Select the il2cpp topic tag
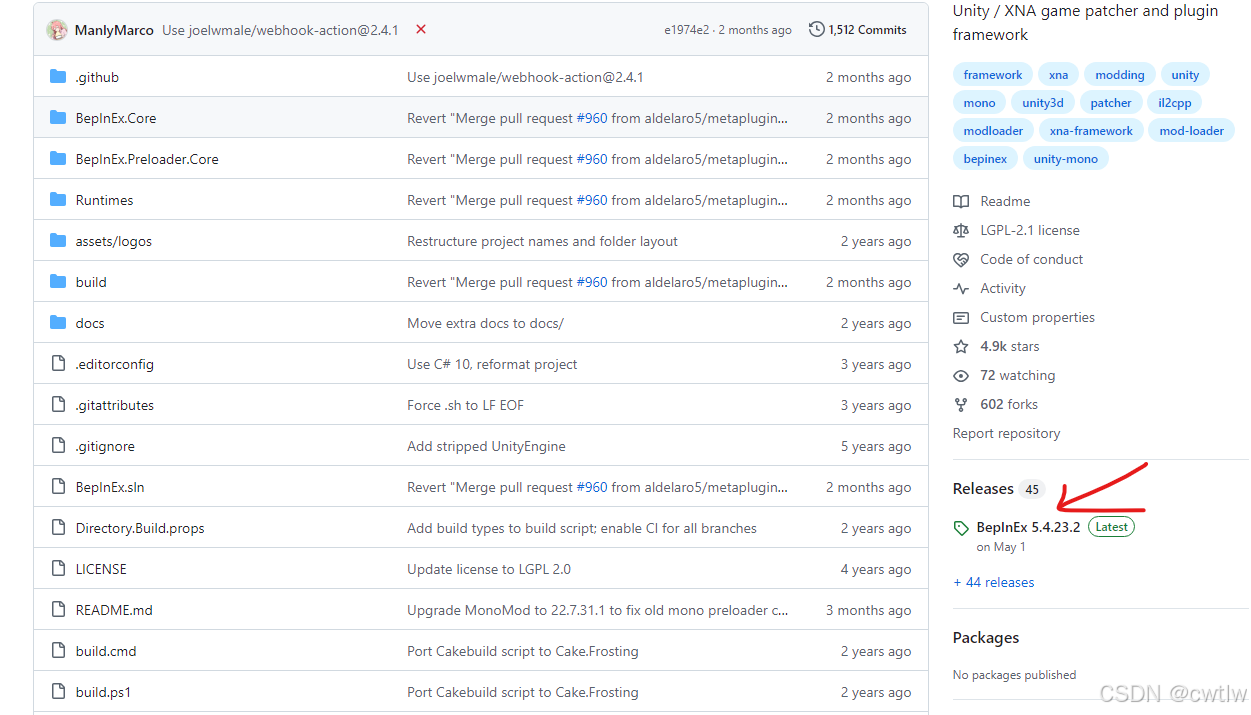The image size is (1251, 715). pyautogui.click(x=1175, y=103)
